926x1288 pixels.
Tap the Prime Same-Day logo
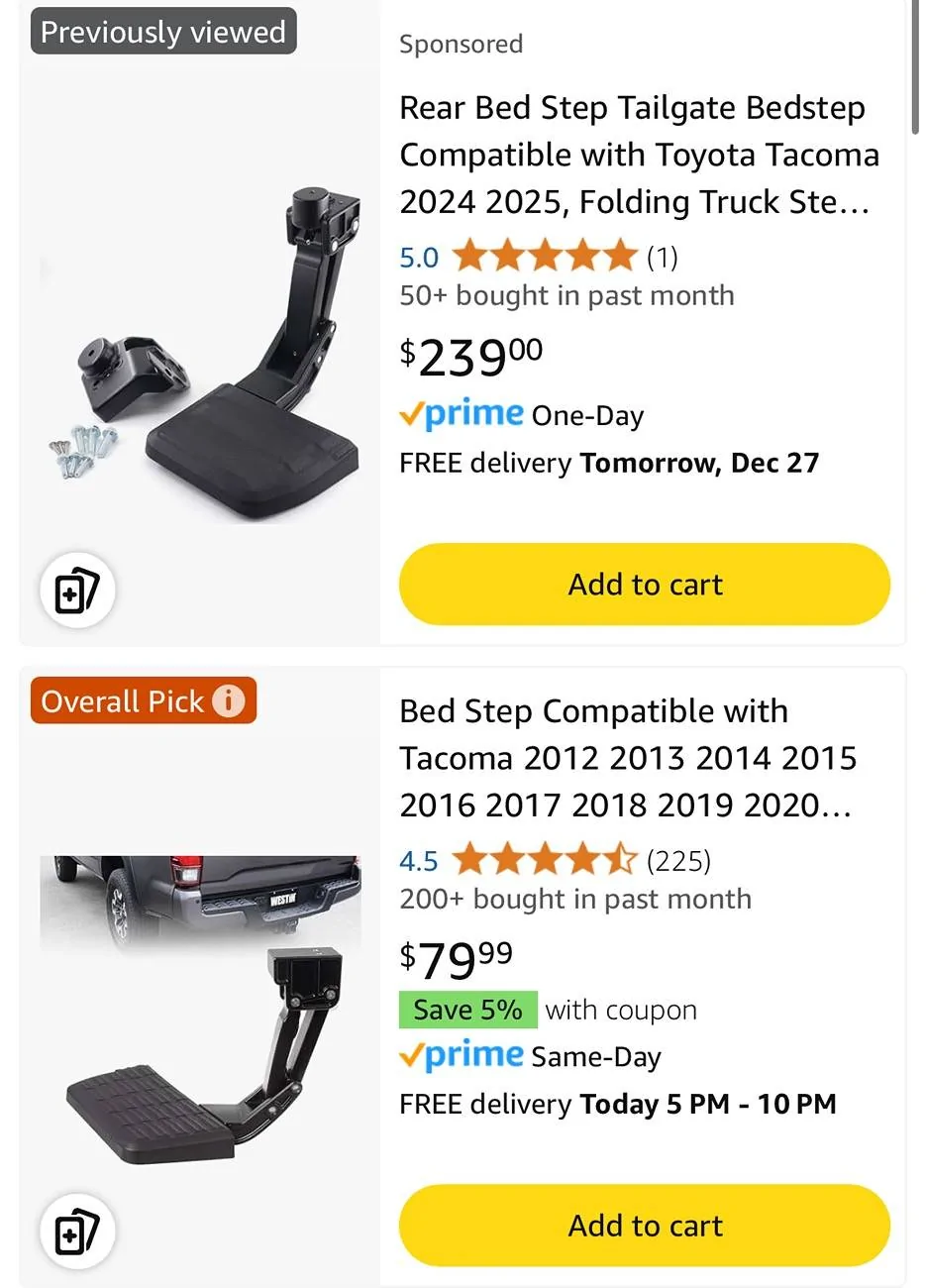coord(462,1055)
